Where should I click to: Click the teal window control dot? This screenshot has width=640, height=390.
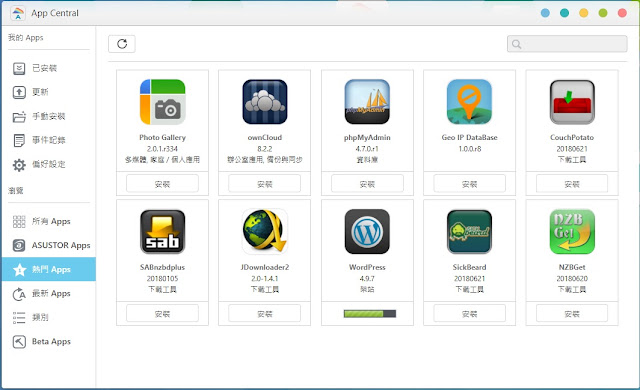564,13
